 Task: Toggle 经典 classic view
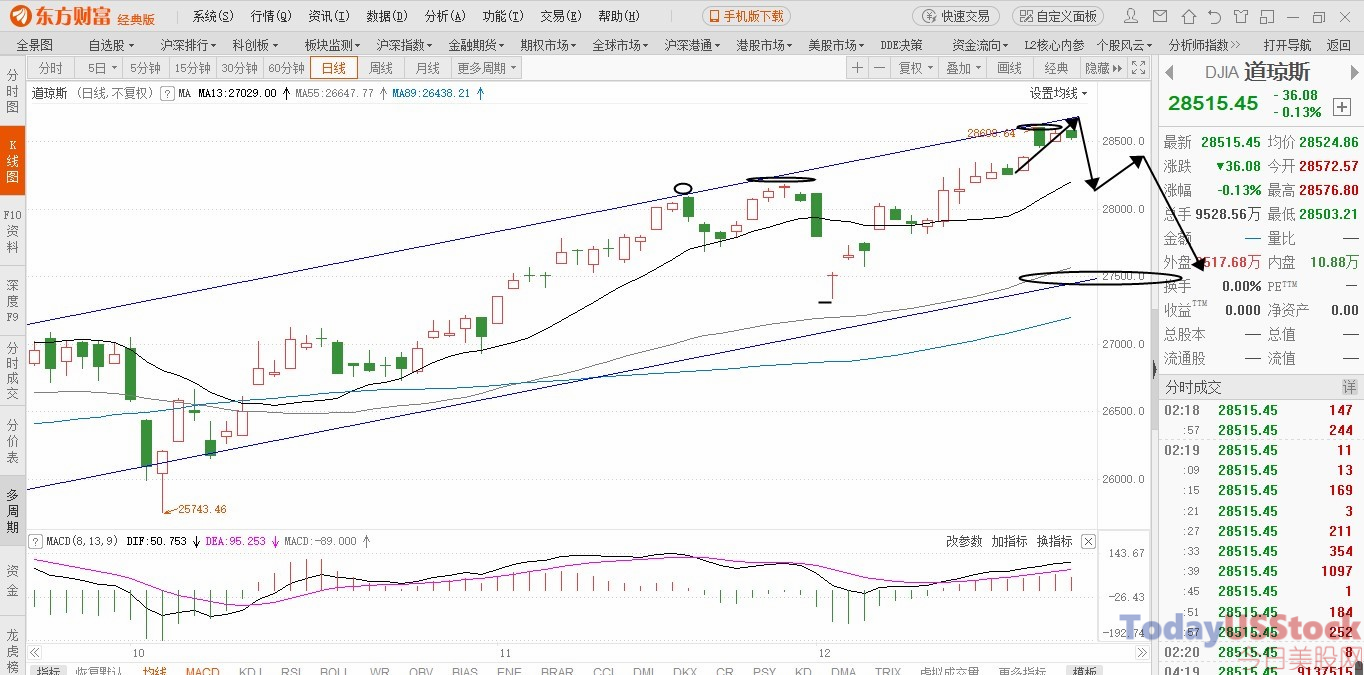(1056, 67)
